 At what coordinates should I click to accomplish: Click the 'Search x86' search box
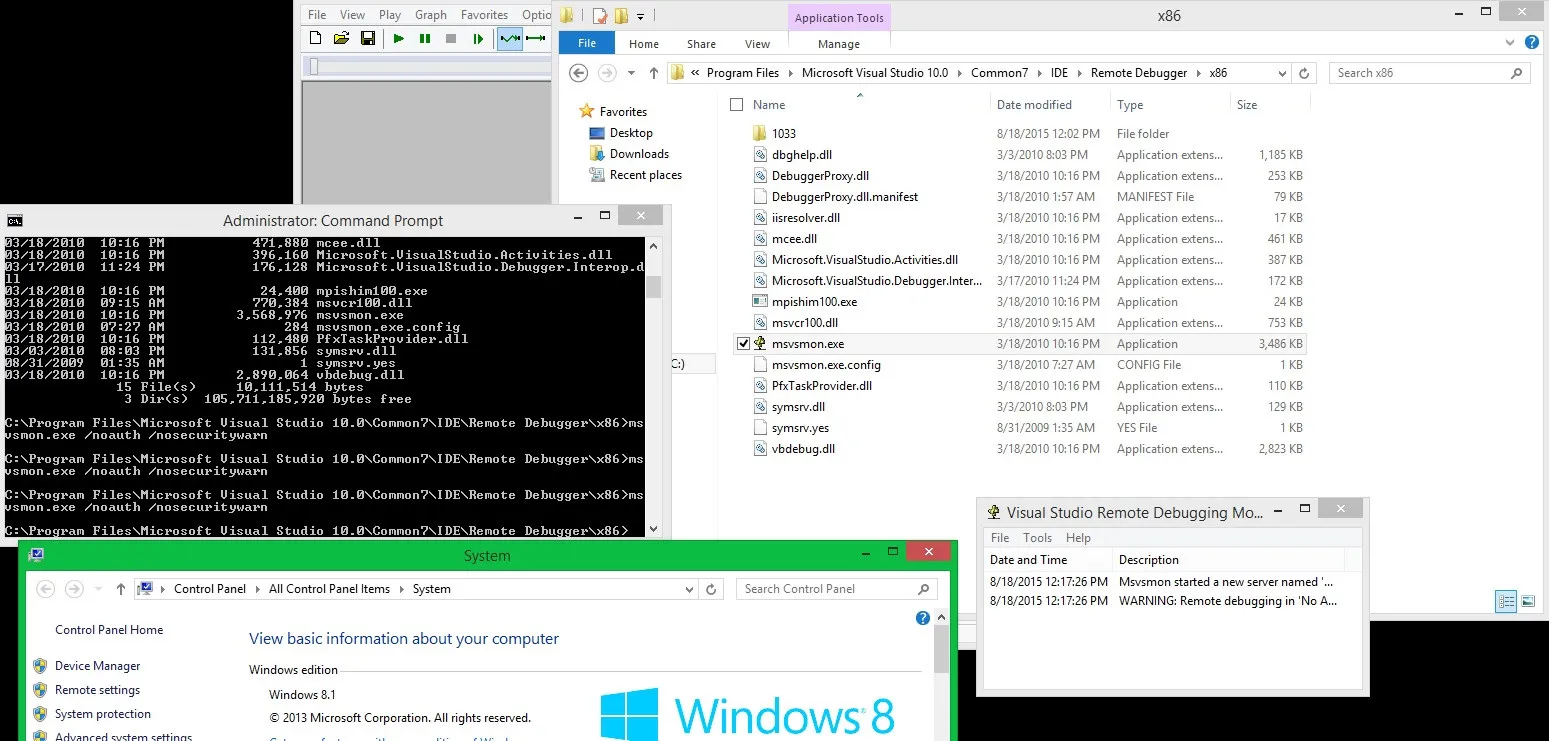tap(1431, 73)
